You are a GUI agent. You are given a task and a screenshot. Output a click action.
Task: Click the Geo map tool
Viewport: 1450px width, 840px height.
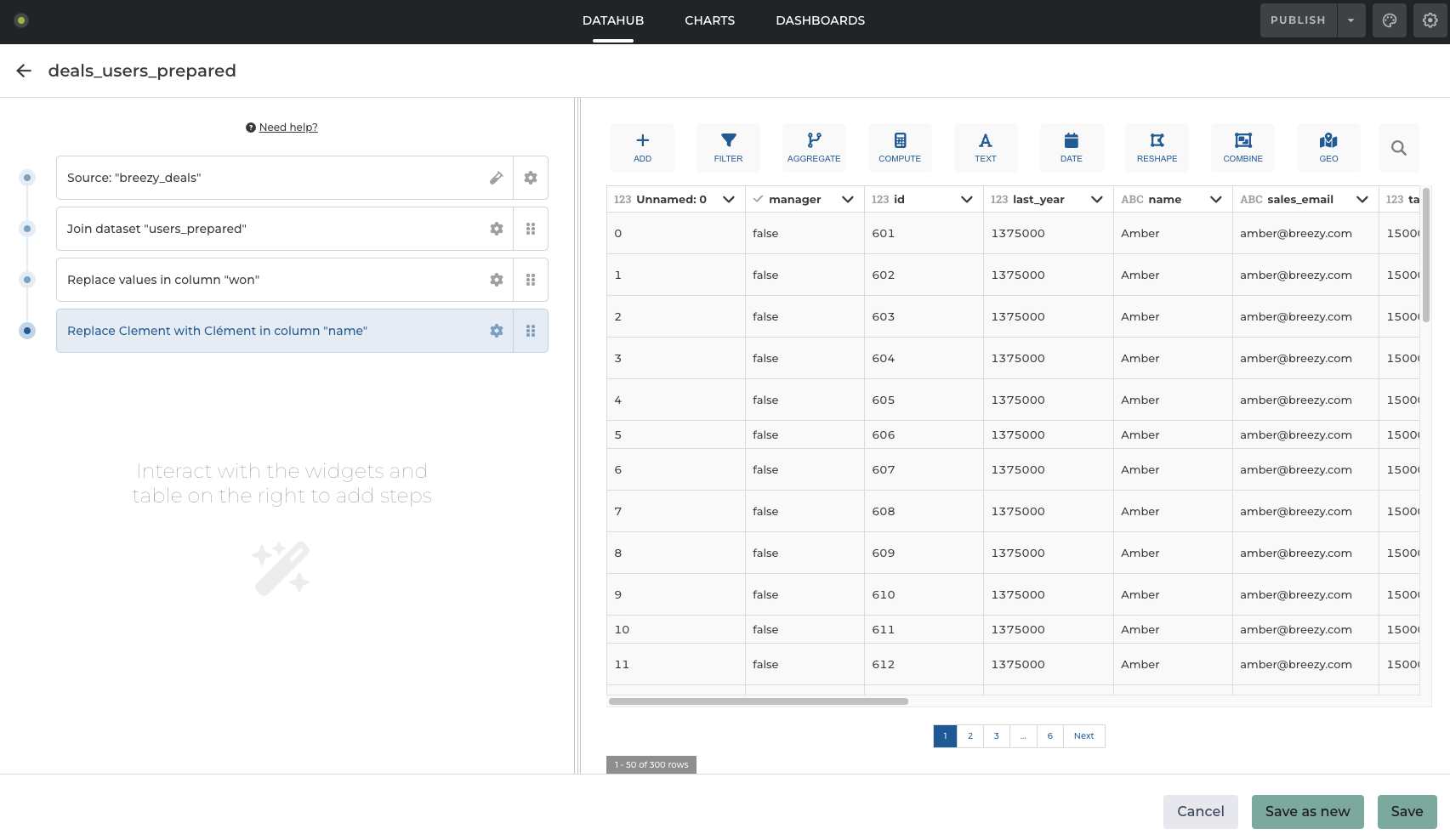click(1328, 147)
